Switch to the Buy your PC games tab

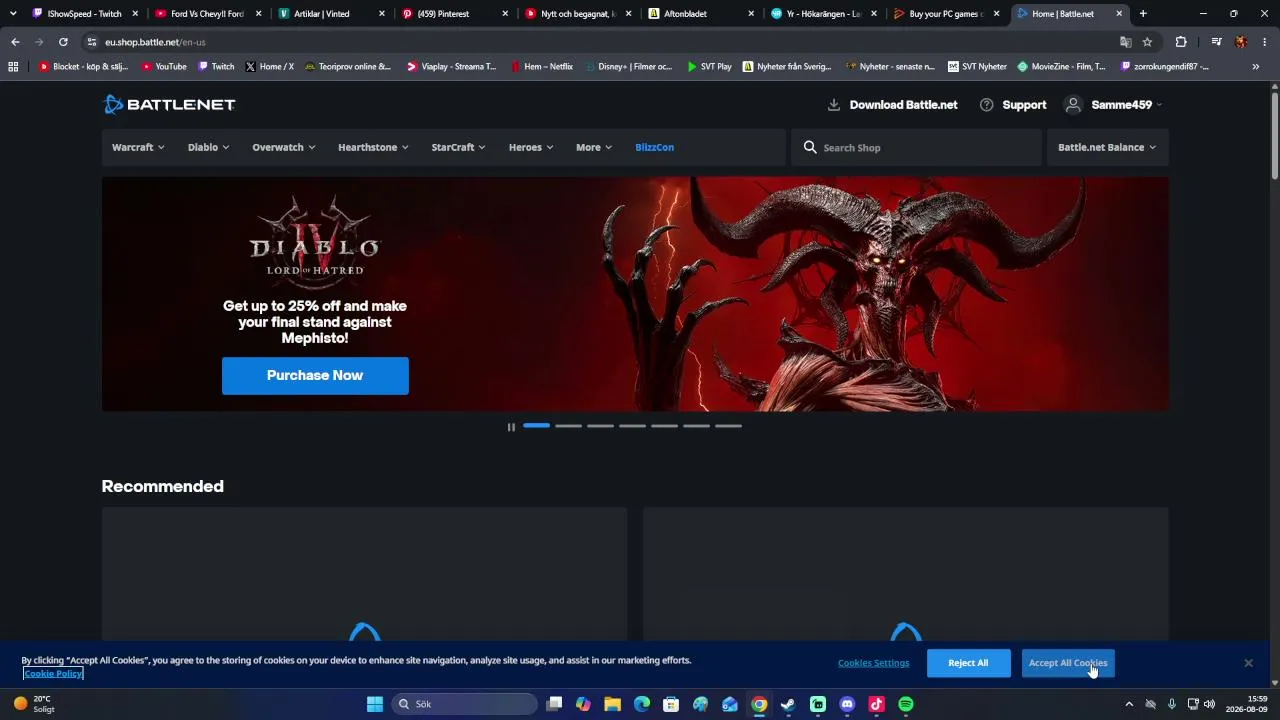(946, 14)
